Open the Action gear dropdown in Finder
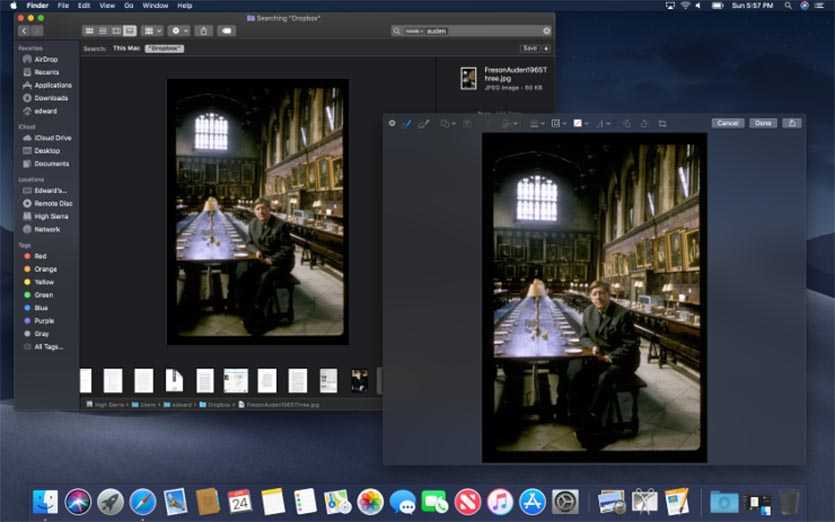835x522 pixels. [x=179, y=31]
